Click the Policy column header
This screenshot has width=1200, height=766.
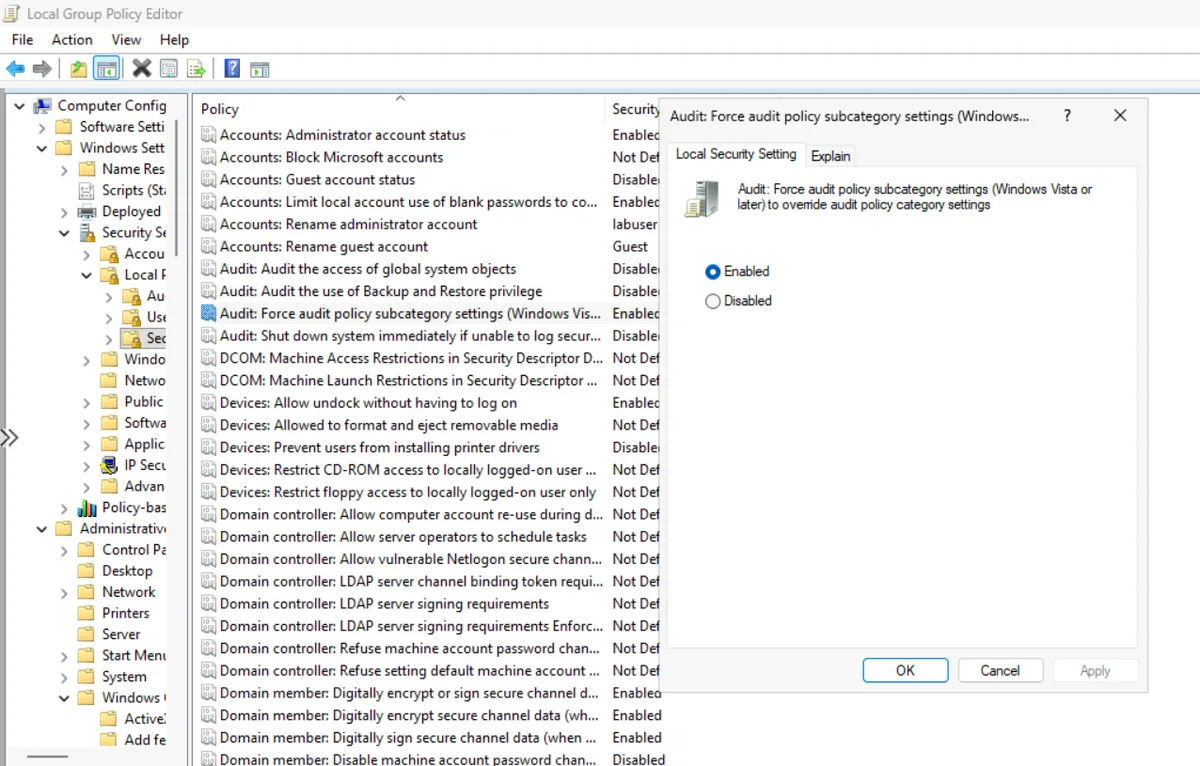tap(400, 109)
